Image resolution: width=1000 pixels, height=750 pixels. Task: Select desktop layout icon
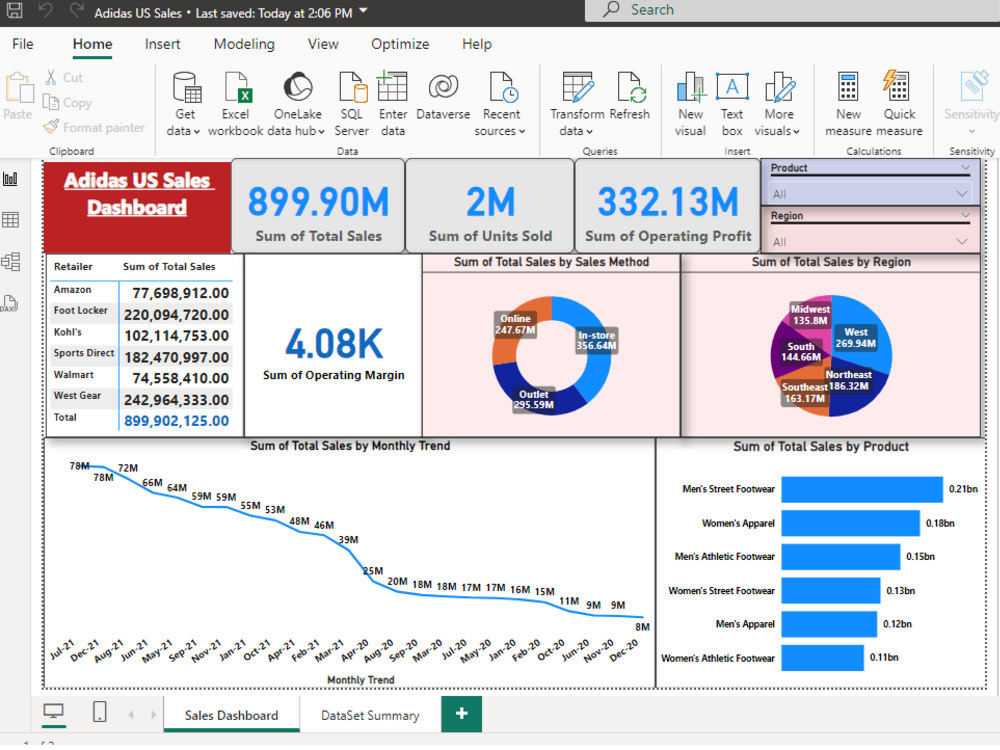click(x=54, y=711)
